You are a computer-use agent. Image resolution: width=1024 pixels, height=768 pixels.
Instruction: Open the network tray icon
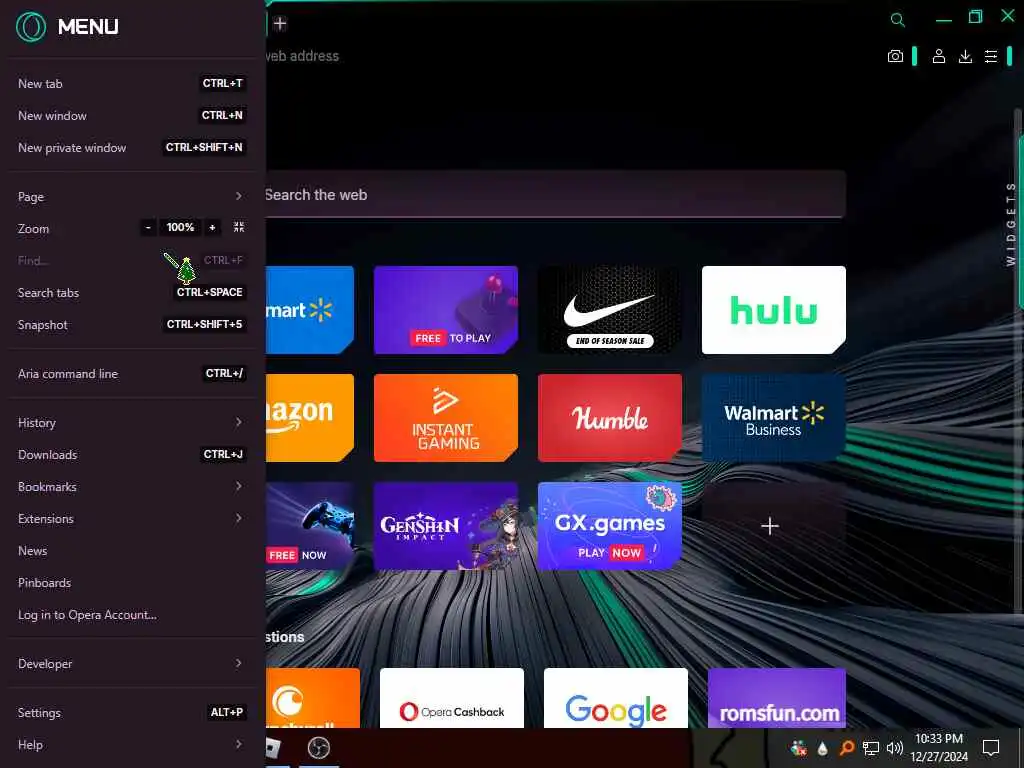(x=871, y=748)
